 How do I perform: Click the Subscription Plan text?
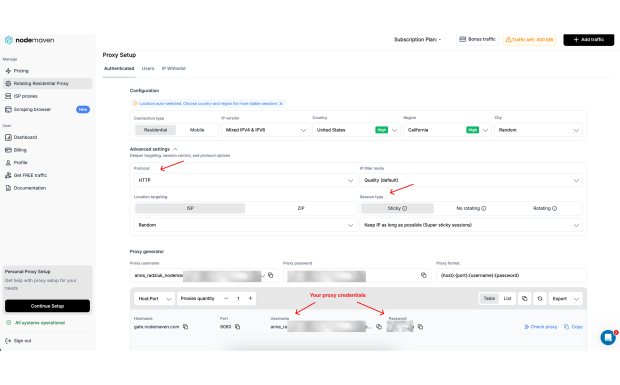(x=417, y=40)
